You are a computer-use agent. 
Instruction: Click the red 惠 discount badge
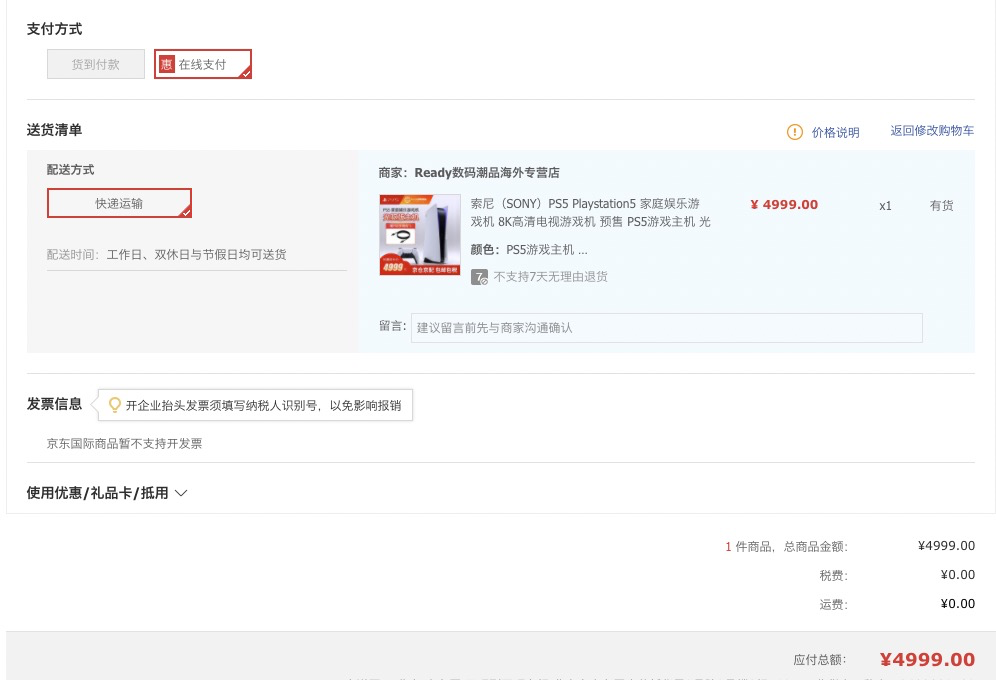[x=166, y=64]
